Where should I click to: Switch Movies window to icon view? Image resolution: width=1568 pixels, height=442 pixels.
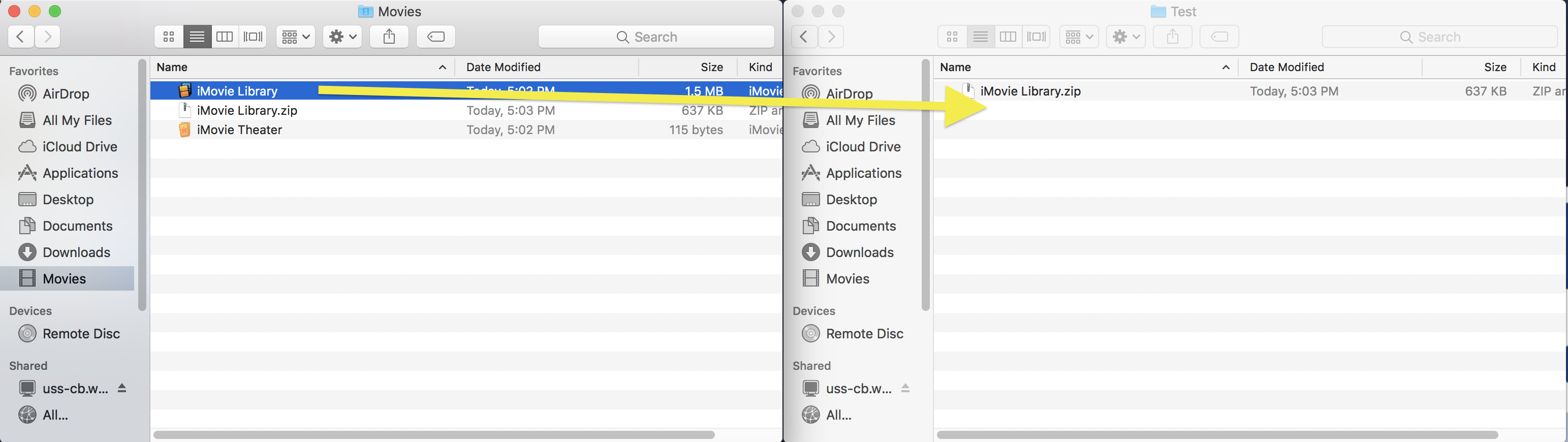169,37
